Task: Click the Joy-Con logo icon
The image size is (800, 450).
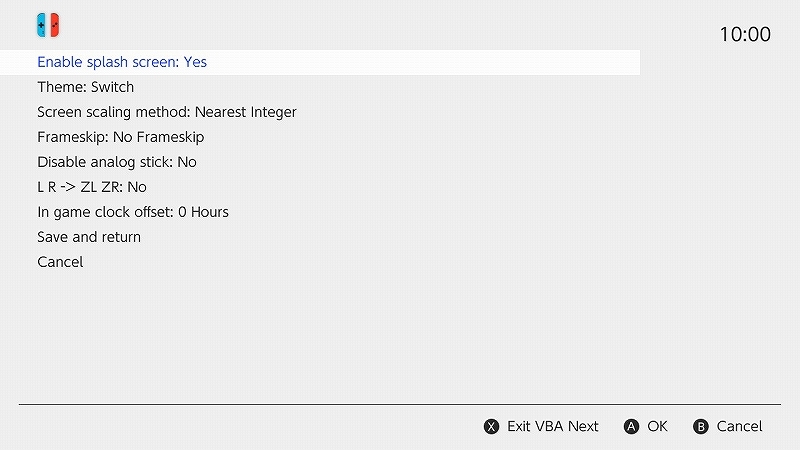Action: coord(48,24)
